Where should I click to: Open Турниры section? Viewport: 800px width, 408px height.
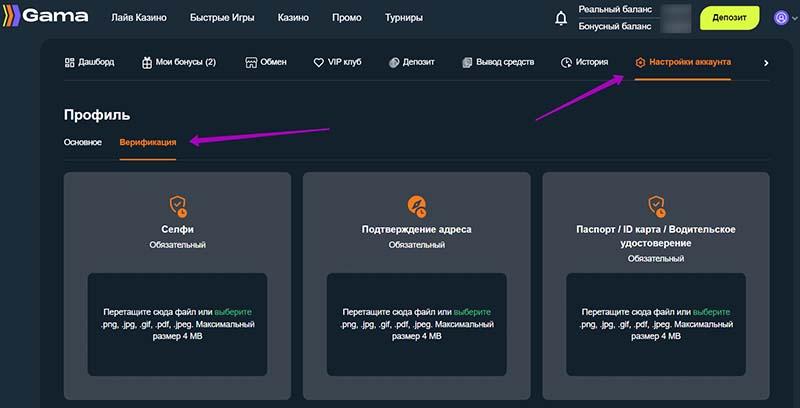point(404,18)
